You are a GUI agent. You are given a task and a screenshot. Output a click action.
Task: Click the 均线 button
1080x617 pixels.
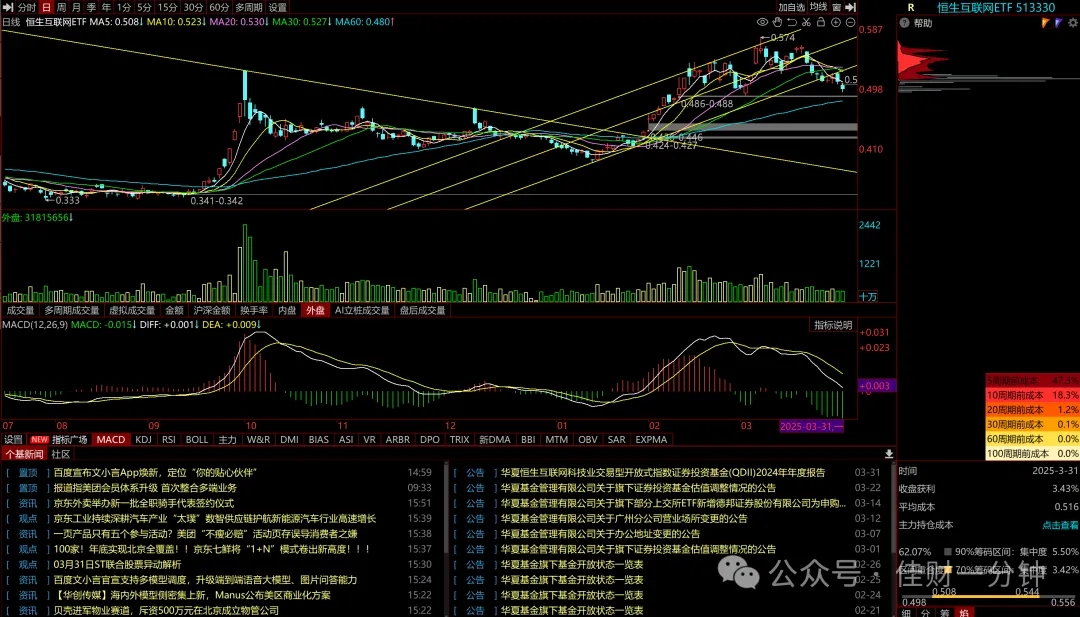[x=818, y=7]
